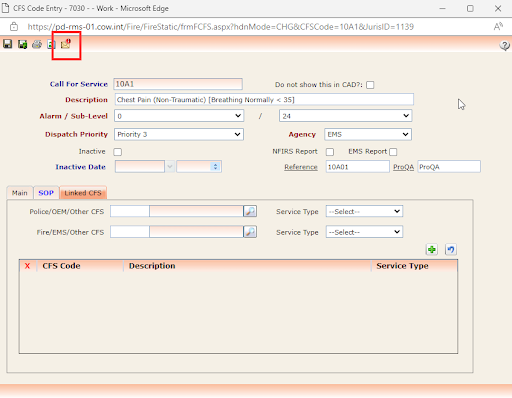Expand the Agency dropdown showing EMS
The height and width of the screenshot is (398, 512).
click(368, 134)
